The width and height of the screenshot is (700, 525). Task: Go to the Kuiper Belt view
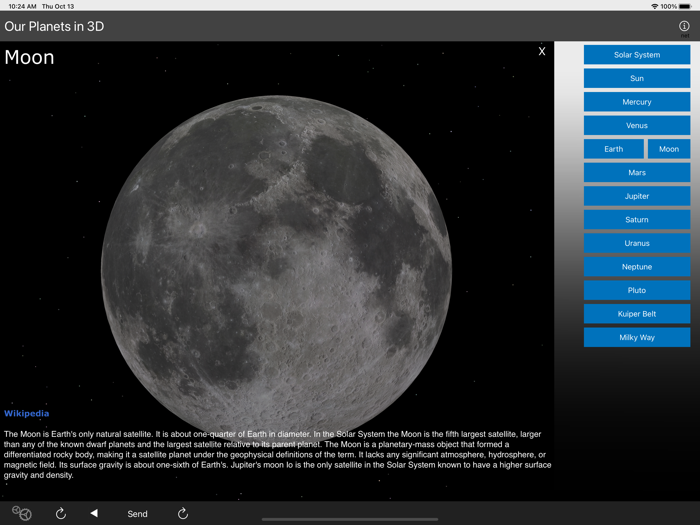636,314
